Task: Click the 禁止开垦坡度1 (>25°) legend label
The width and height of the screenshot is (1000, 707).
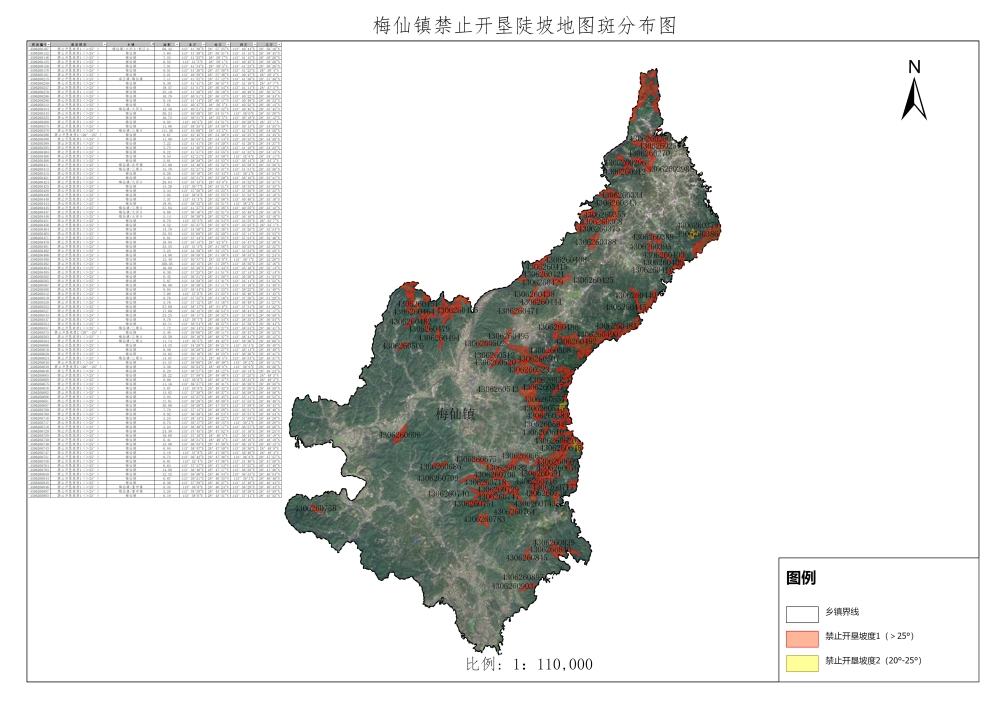Action: [x=869, y=636]
